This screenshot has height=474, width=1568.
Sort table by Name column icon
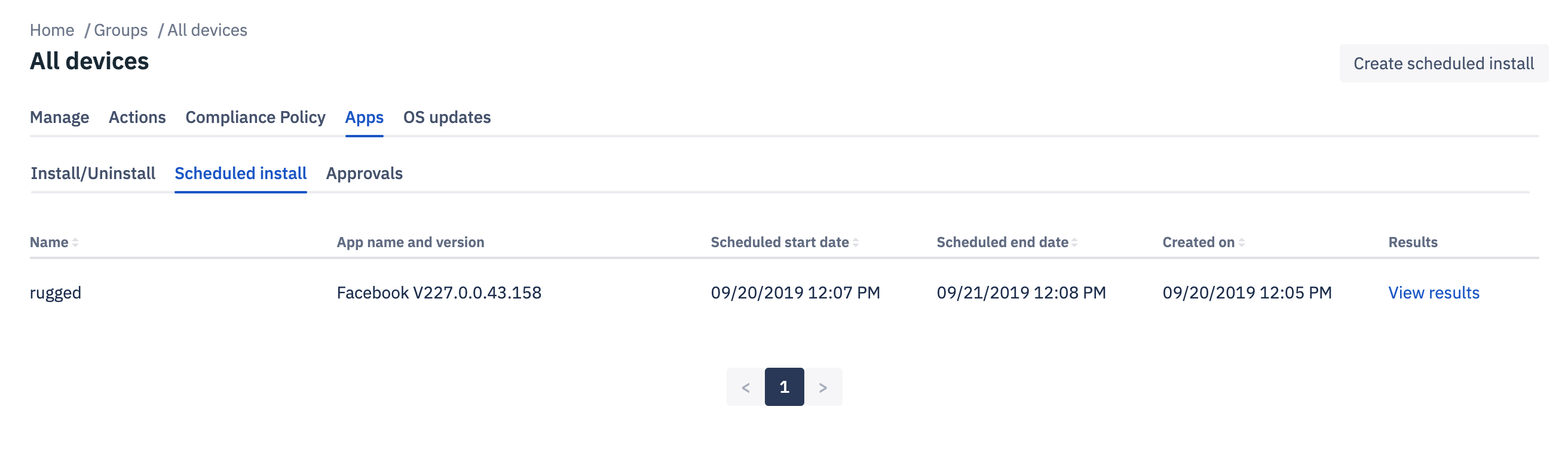(x=75, y=242)
